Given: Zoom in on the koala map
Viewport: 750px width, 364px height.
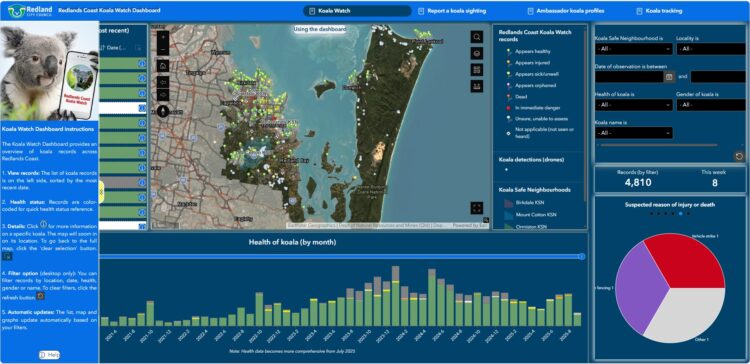Looking at the screenshot, I should pyautogui.click(x=163, y=37).
